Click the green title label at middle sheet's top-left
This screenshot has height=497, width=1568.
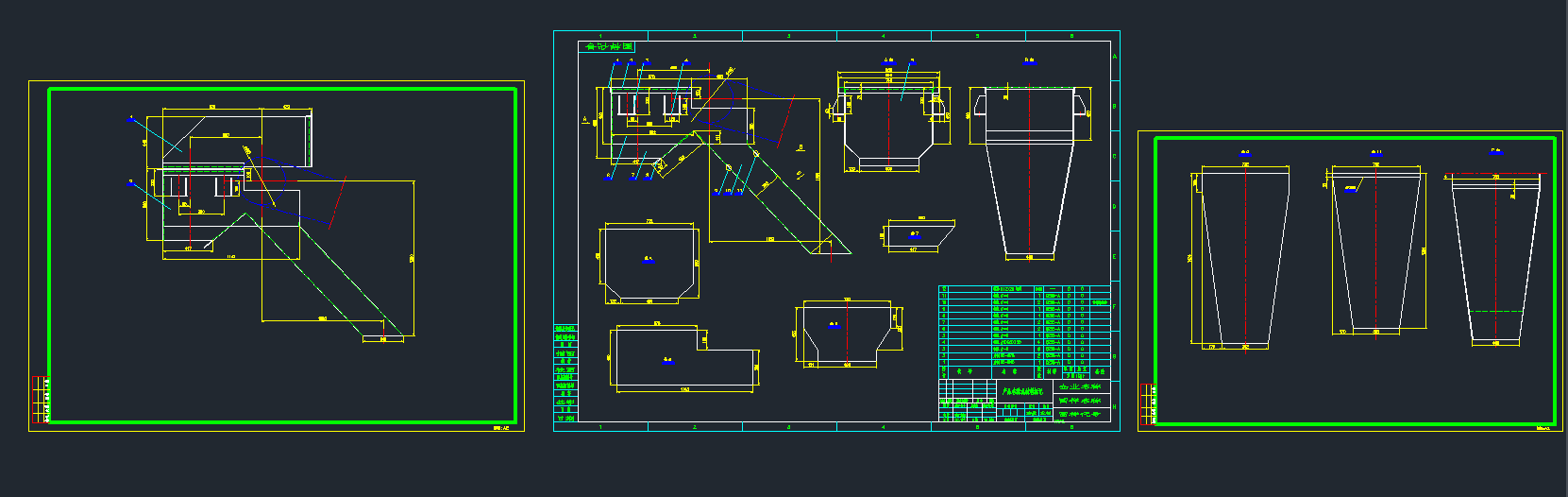[606, 46]
